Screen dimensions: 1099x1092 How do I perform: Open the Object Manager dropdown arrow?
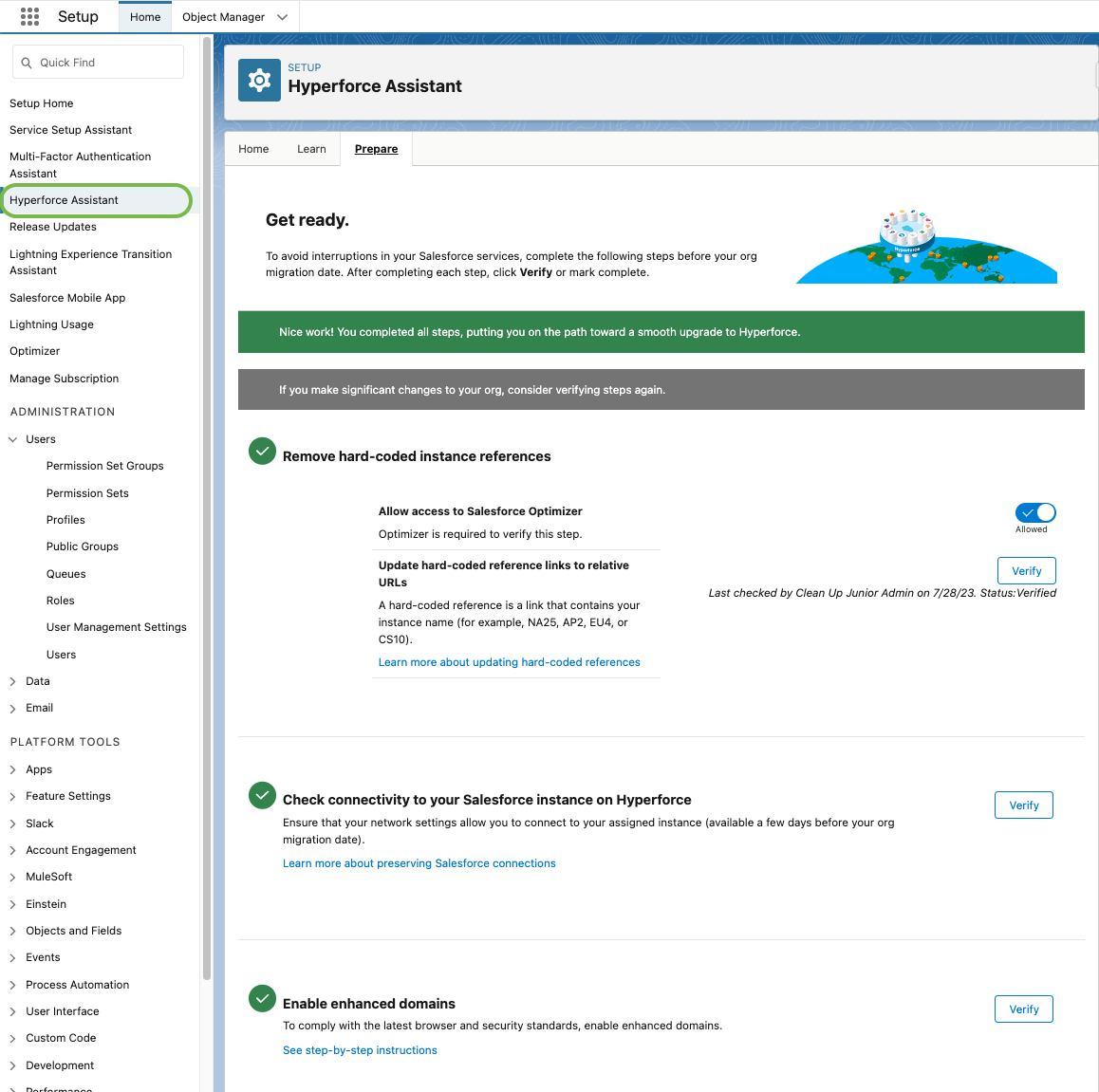(x=283, y=17)
